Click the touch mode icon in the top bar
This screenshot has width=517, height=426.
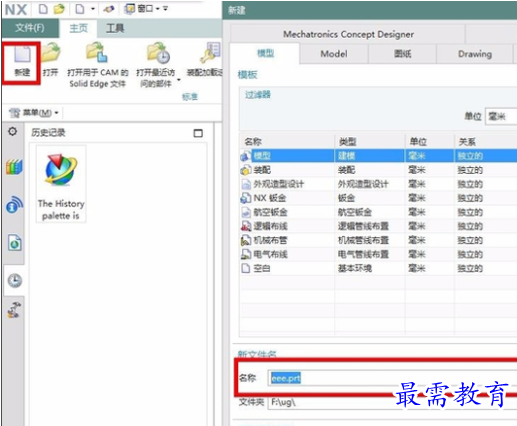coord(109,9)
